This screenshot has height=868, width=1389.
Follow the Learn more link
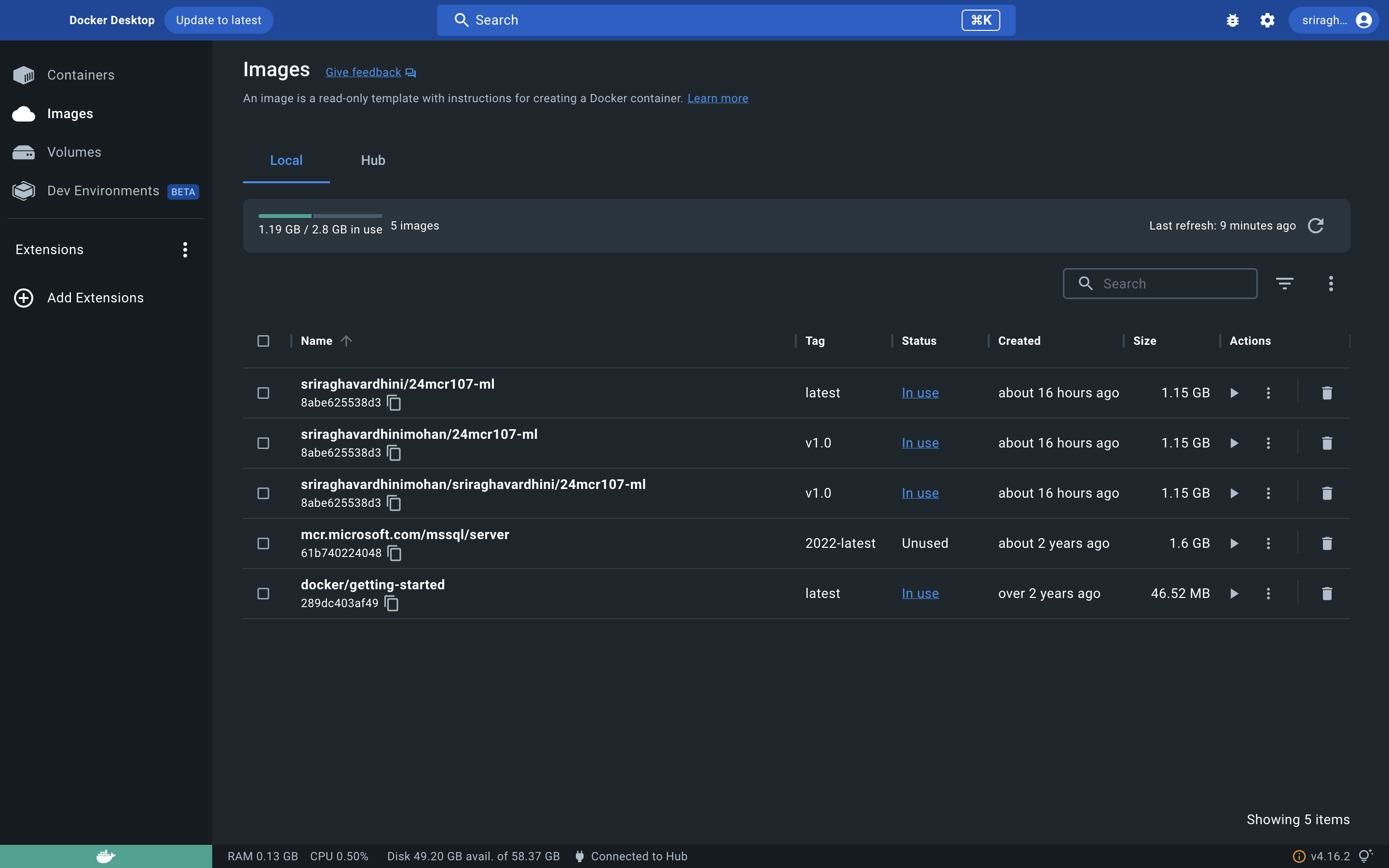point(718,98)
